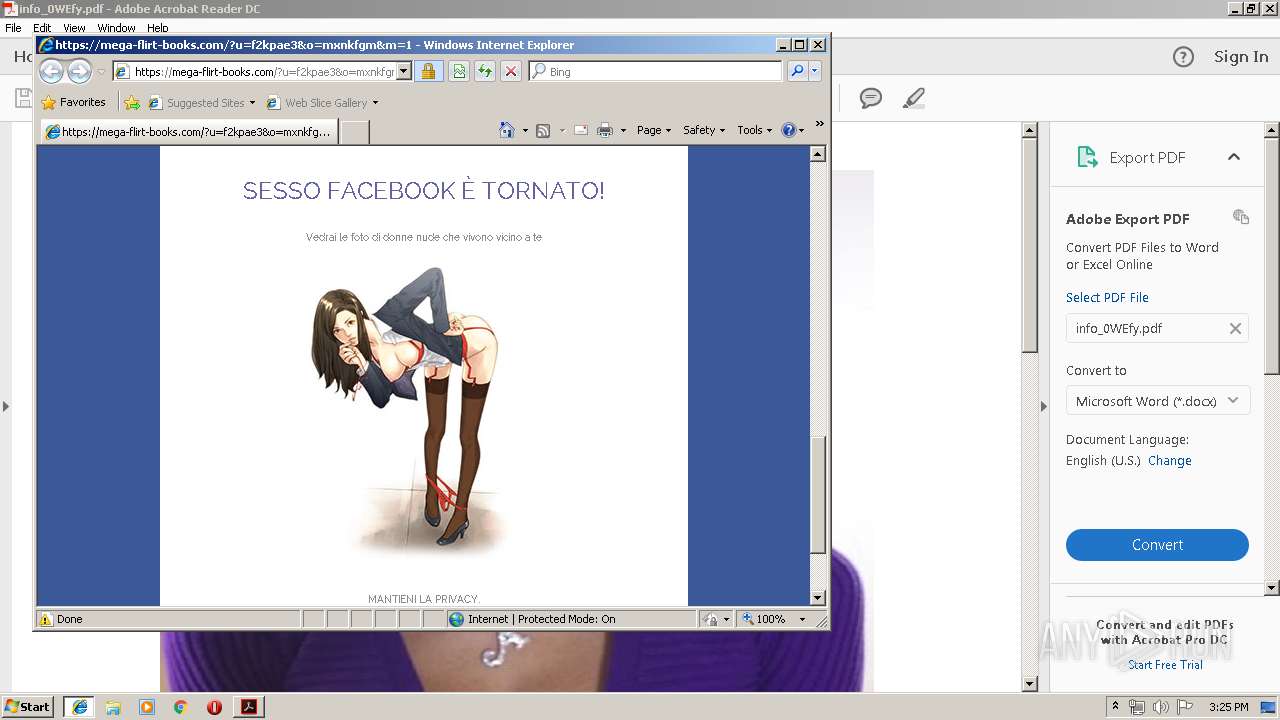The height and width of the screenshot is (720, 1280).
Task: Click the Refresh page icon
Action: pos(485,71)
